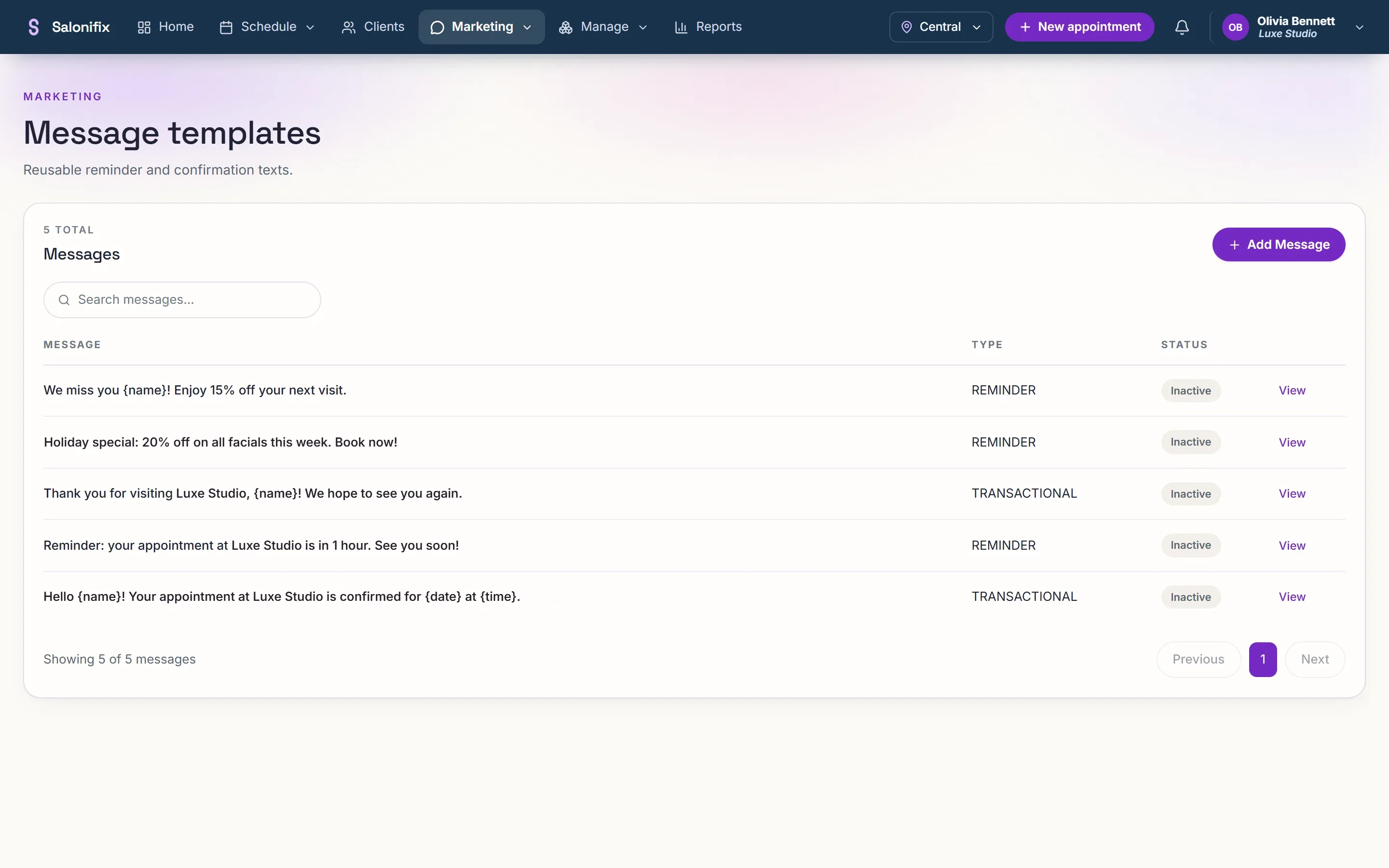Click the Marketing chat bubble icon
This screenshot has height=868, width=1389.
pos(437,27)
